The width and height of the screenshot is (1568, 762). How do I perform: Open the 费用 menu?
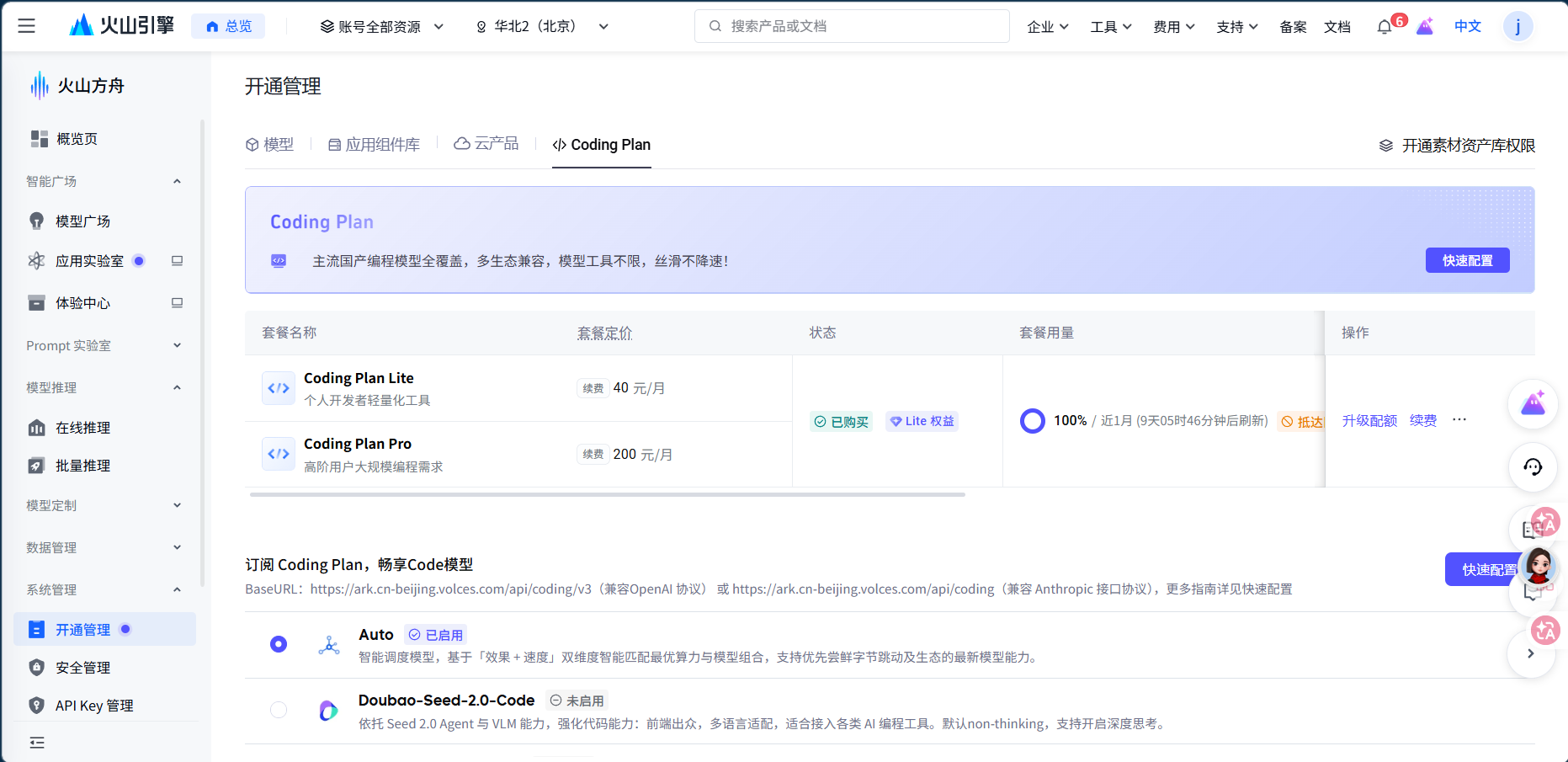(x=1174, y=27)
